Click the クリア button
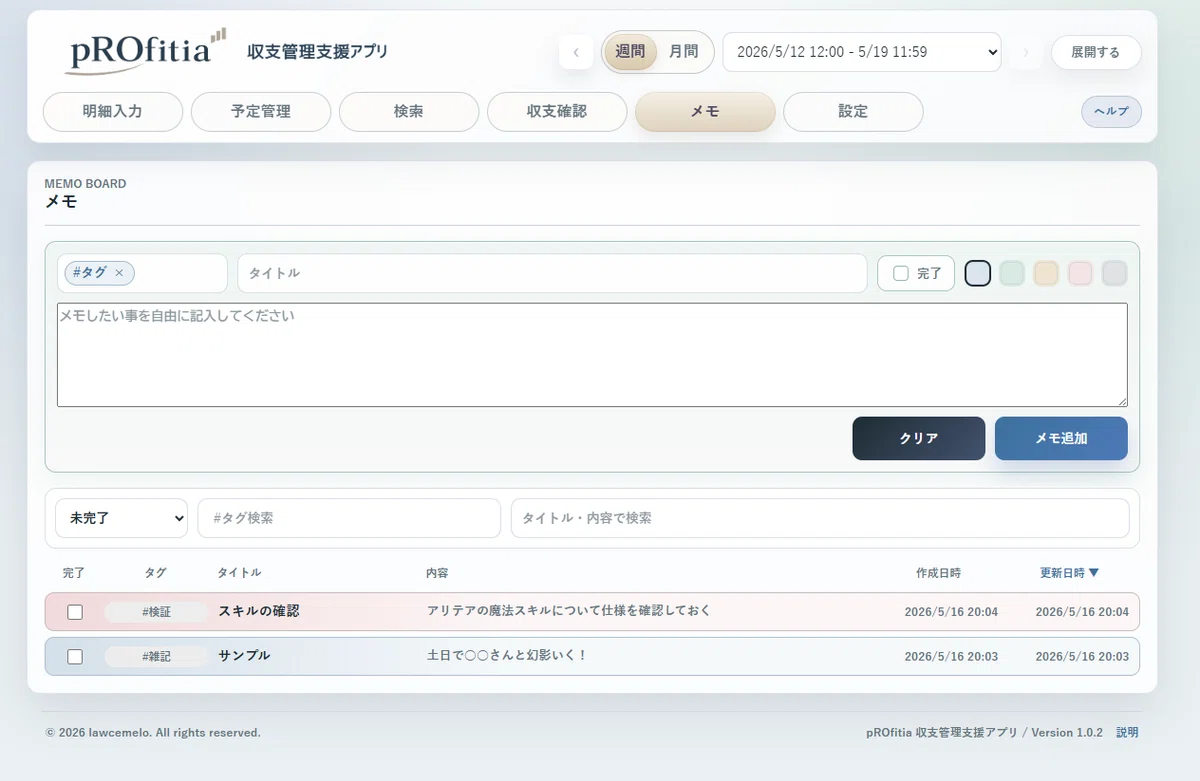Screen dimensions: 1200x781 (919, 438)
